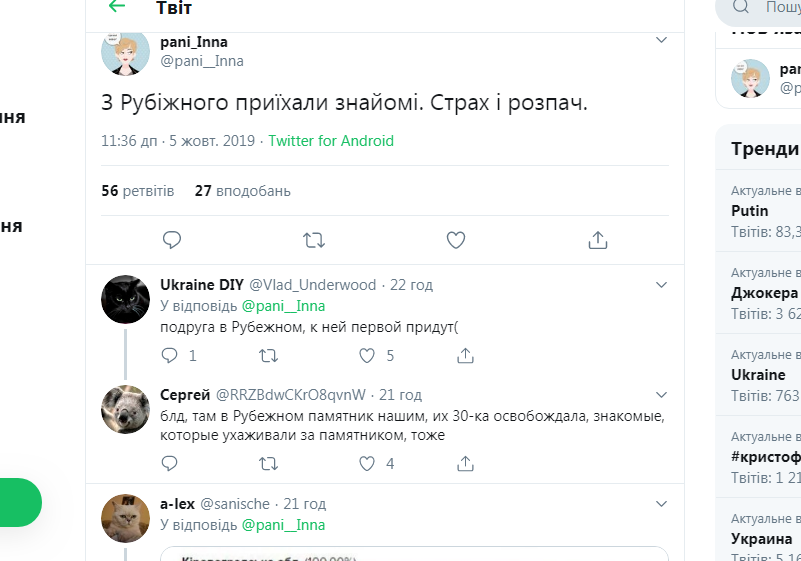Retweet the reply by Ukraine DIY
Viewport: 801px width, 561px height.
click(268, 355)
